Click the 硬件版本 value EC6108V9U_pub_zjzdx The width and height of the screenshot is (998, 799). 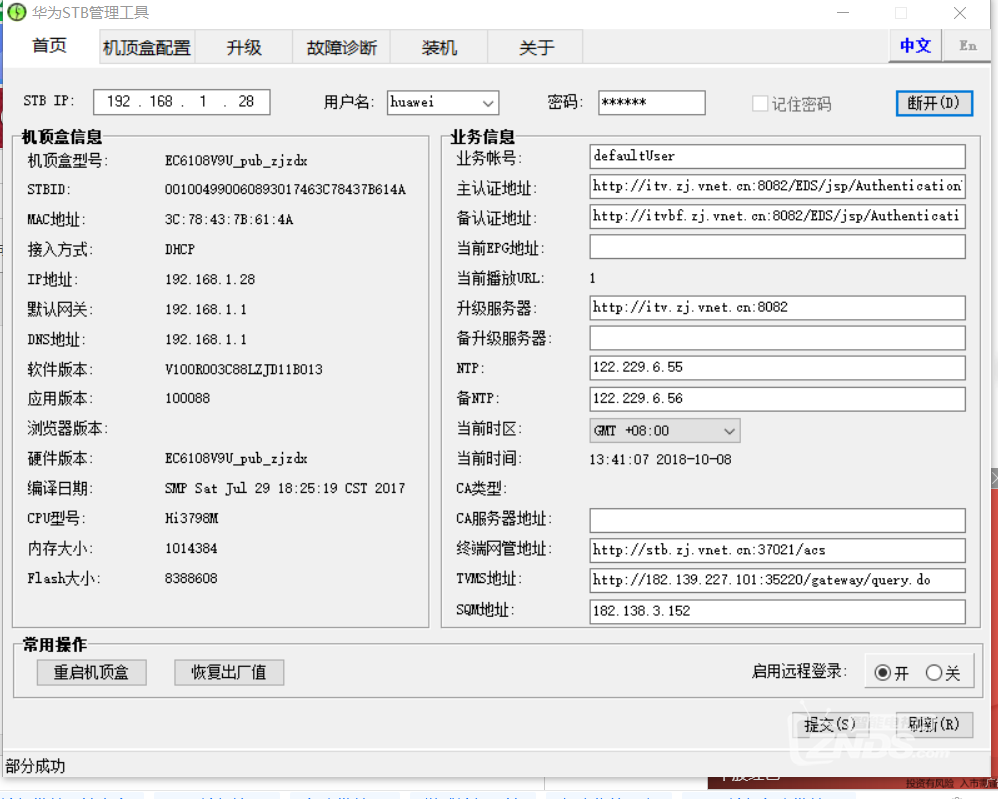[236, 458]
